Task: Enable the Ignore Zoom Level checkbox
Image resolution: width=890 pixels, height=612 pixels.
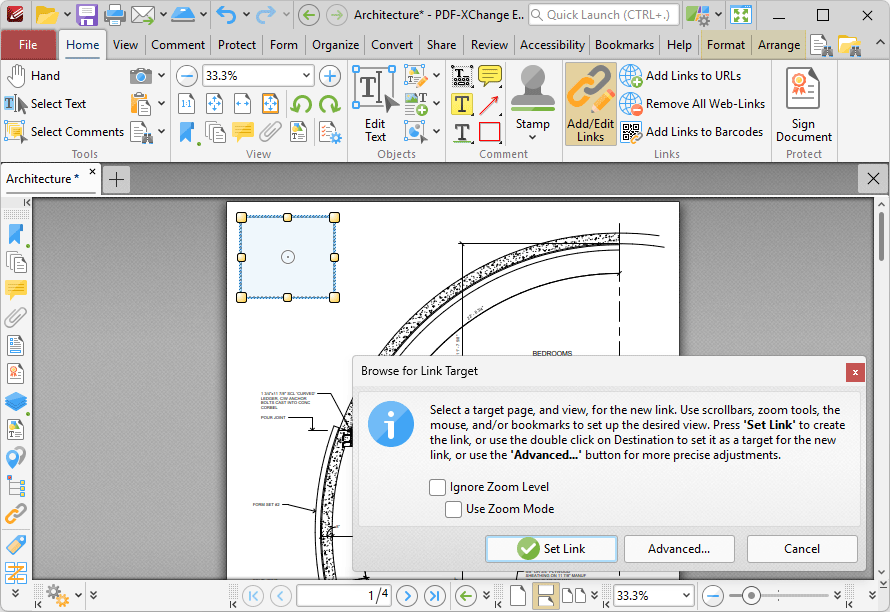Action: pyautogui.click(x=437, y=487)
